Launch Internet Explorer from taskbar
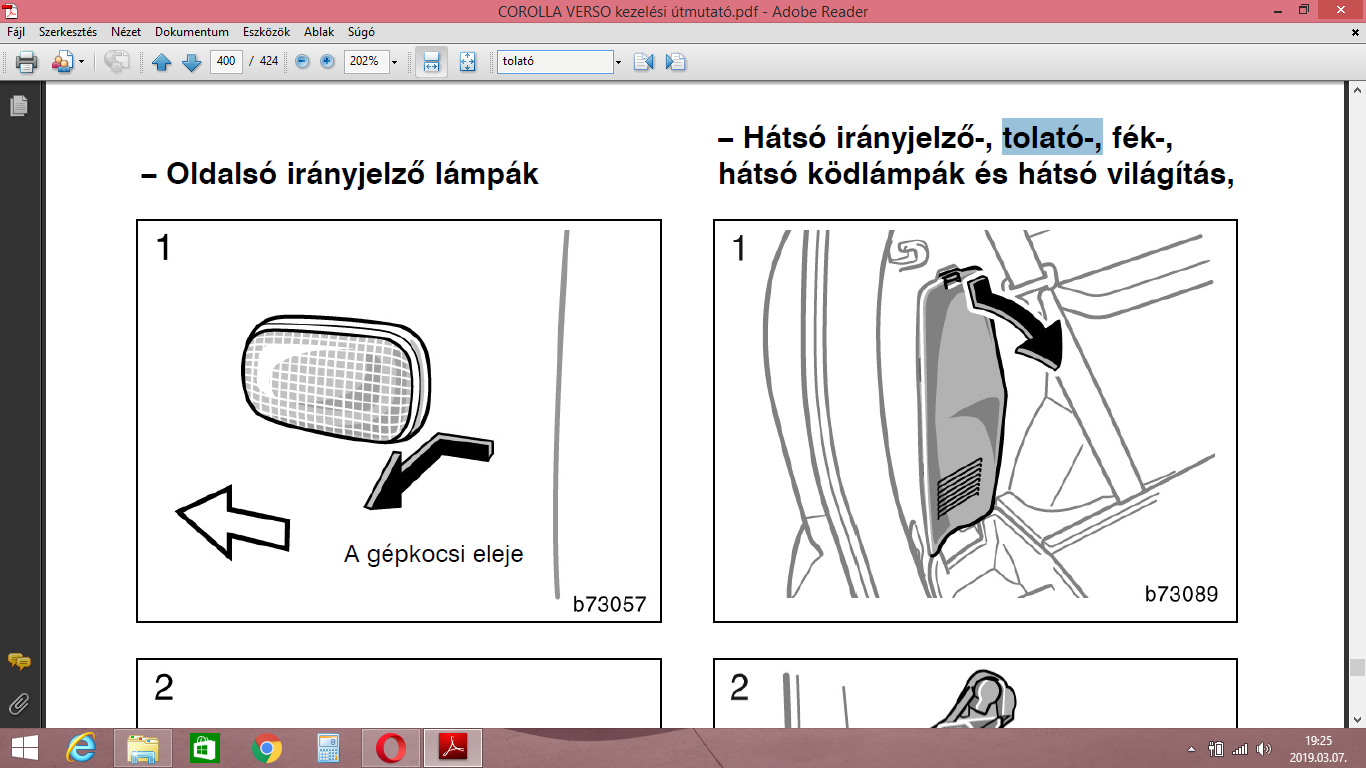This screenshot has height=768, width=1366. point(81,747)
